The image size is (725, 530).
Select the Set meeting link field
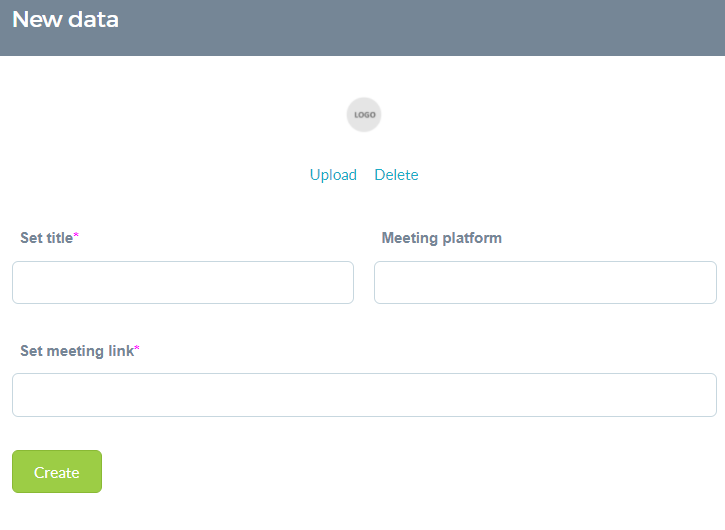[364, 395]
